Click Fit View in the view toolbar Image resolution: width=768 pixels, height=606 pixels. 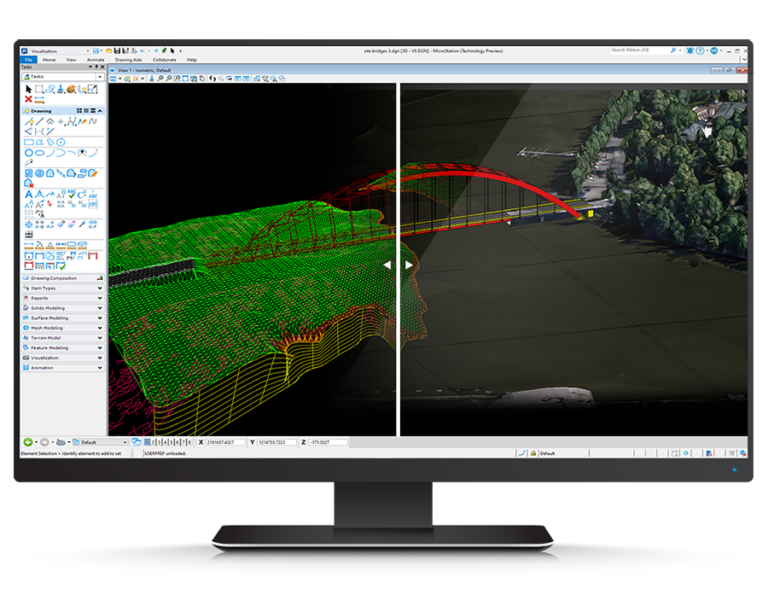coord(186,78)
